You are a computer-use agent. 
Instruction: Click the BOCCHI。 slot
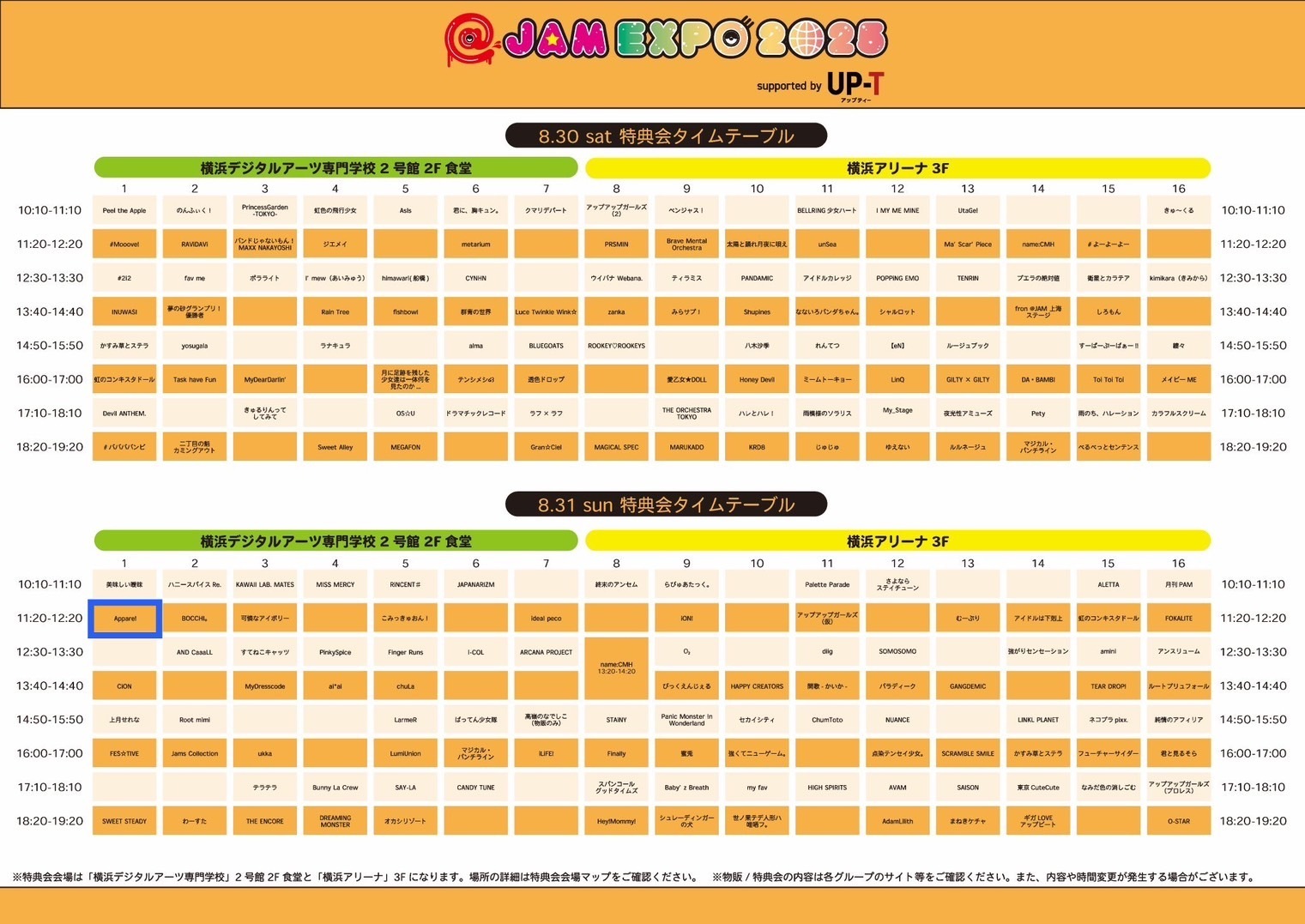pos(195,618)
